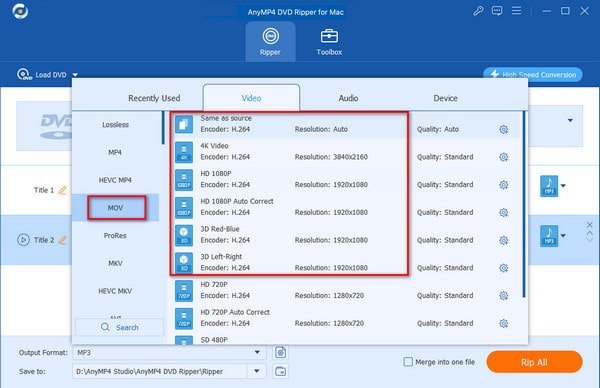Viewport: 600px width, 388px height.
Task: Edit Title 1 name pencil icon
Action: (62, 190)
